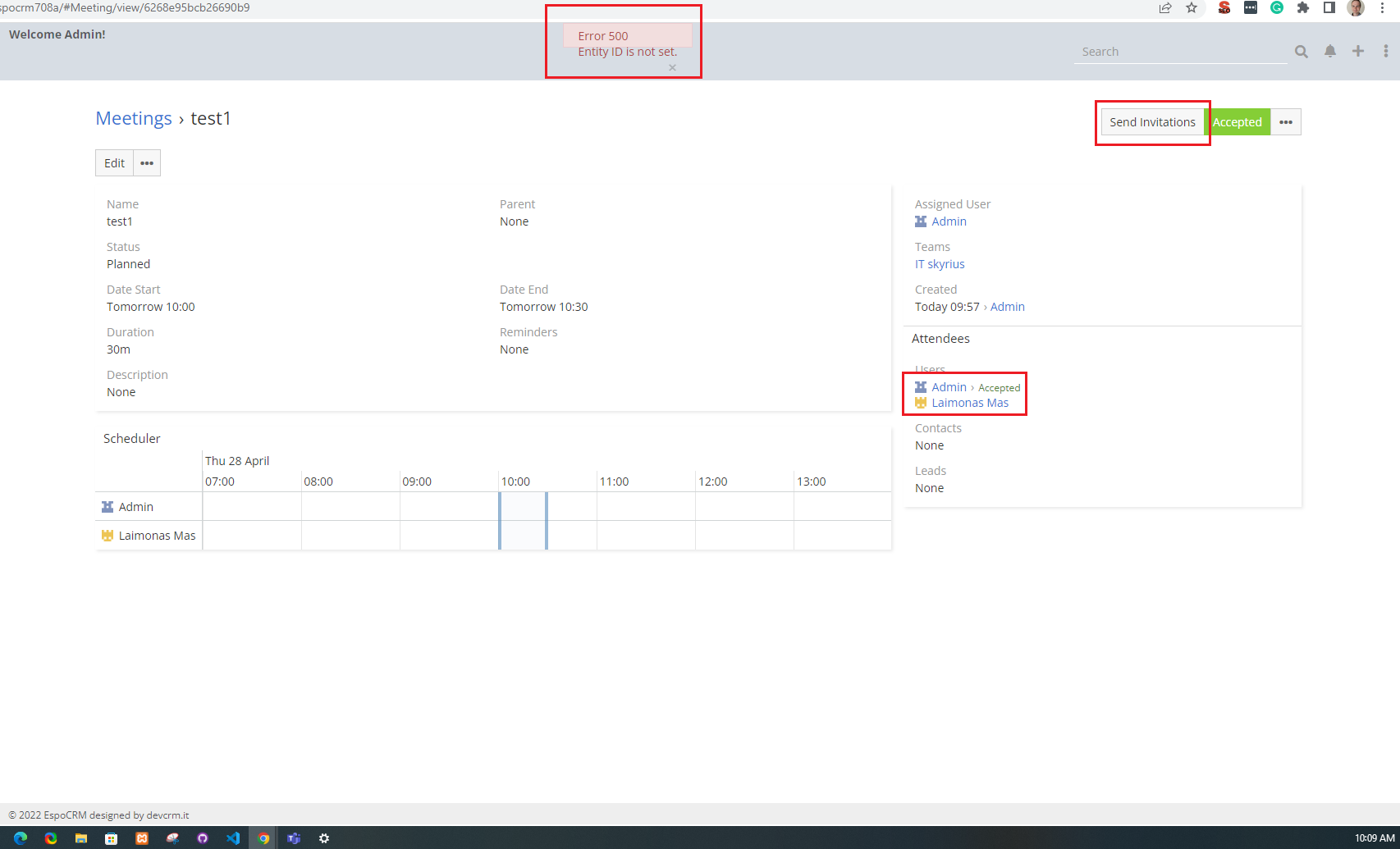Open the Admin assigned user link

pos(949,221)
